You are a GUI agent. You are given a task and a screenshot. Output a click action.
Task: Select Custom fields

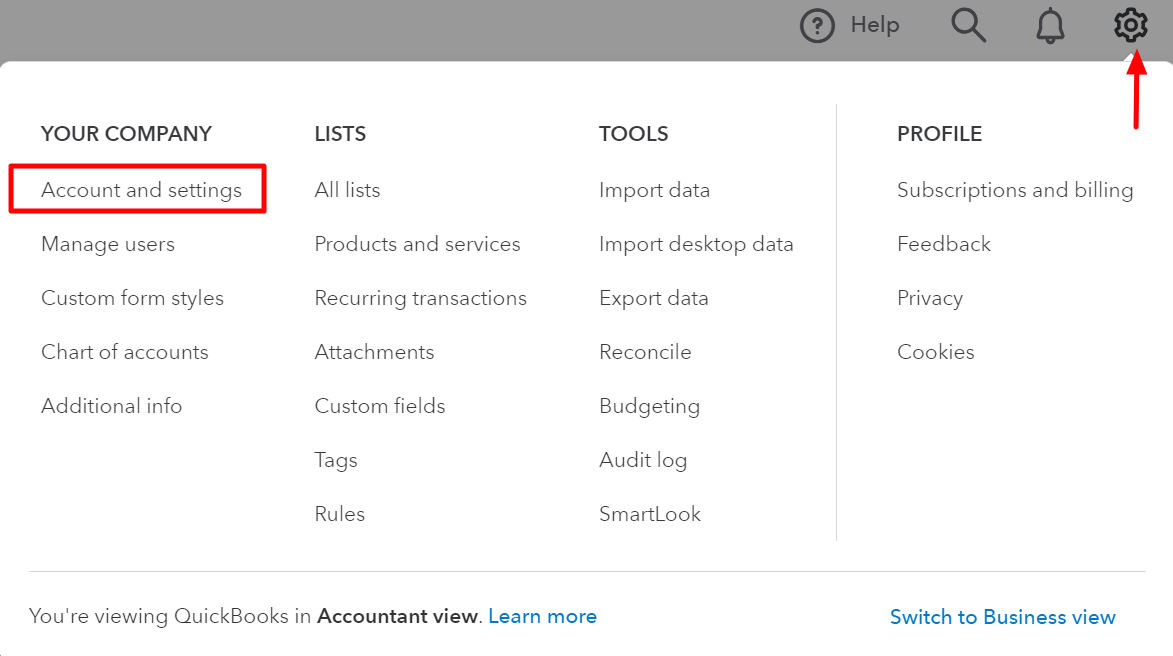tap(380, 405)
